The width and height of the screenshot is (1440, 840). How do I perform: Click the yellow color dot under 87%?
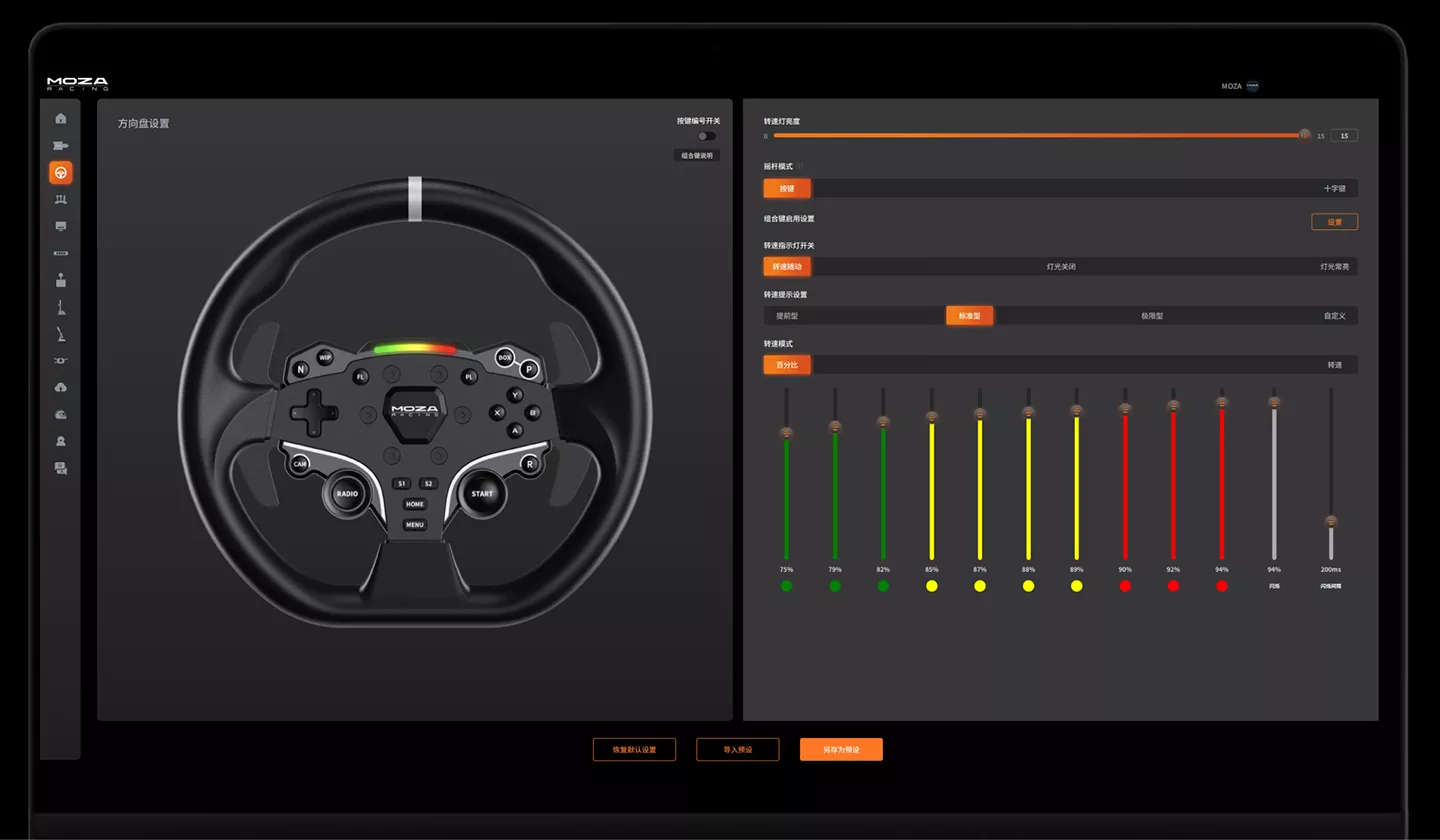980,586
